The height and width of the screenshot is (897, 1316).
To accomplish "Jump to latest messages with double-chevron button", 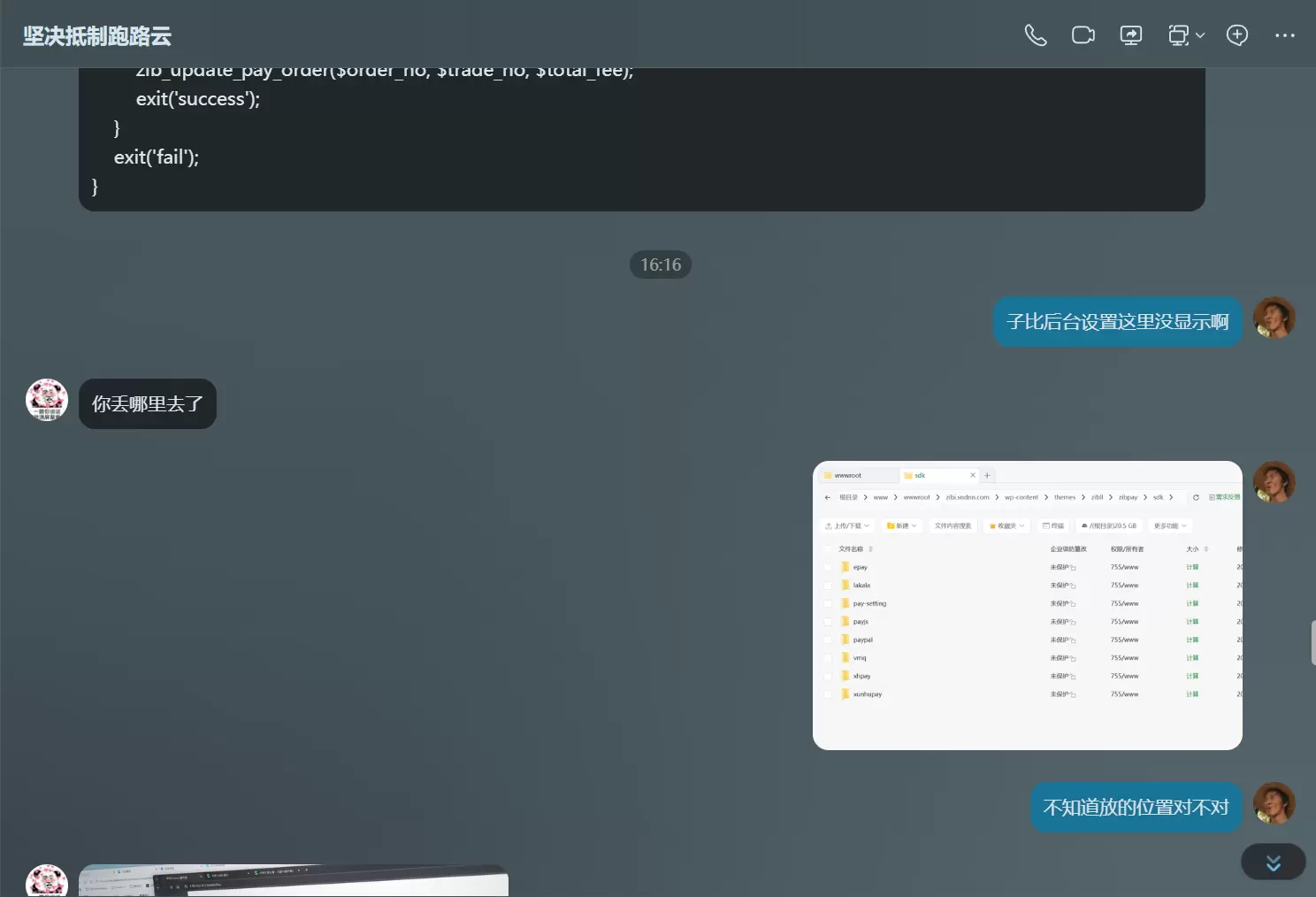I will click(x=1274, y=862).
